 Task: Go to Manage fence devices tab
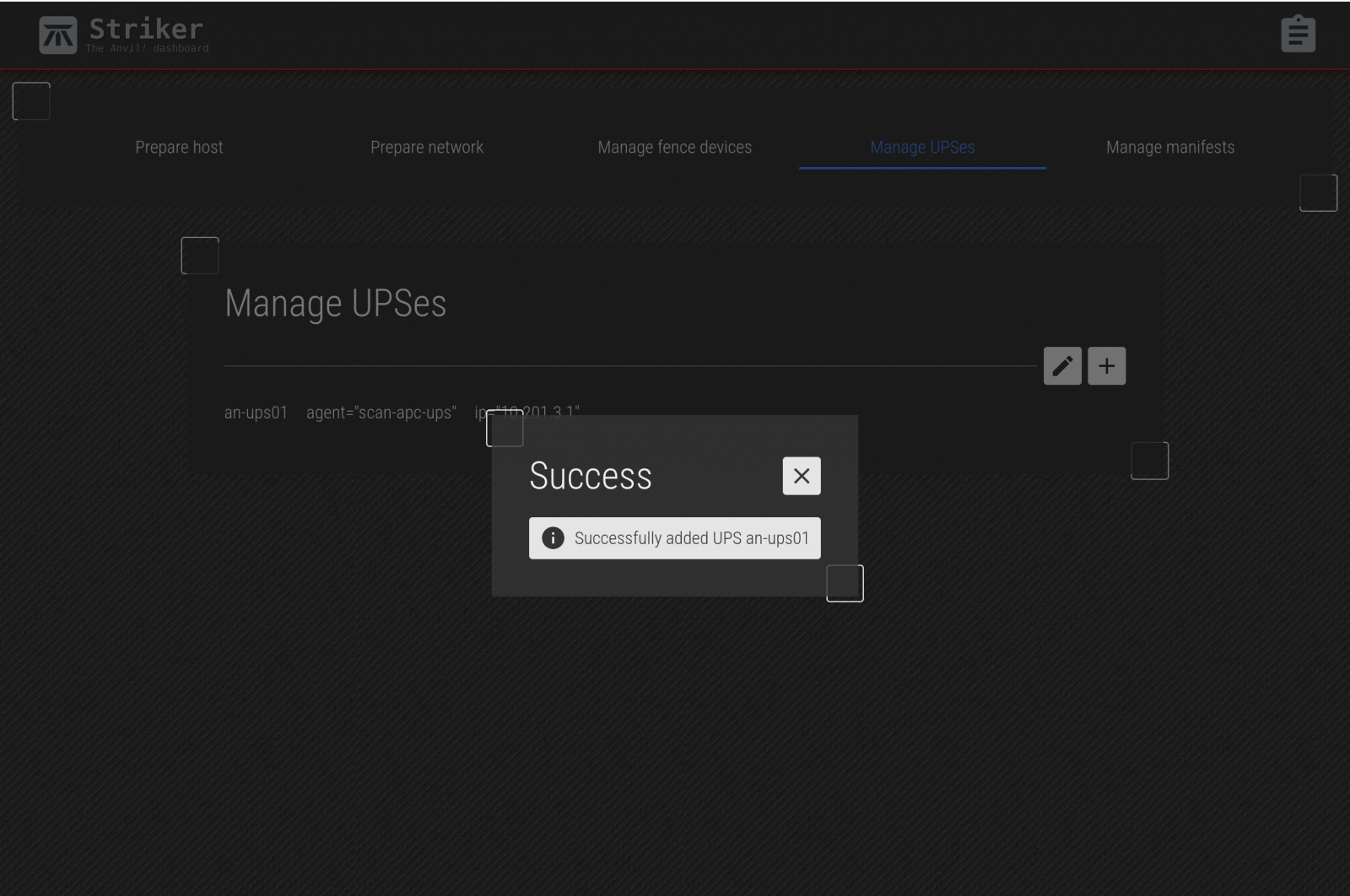point(674,148)
